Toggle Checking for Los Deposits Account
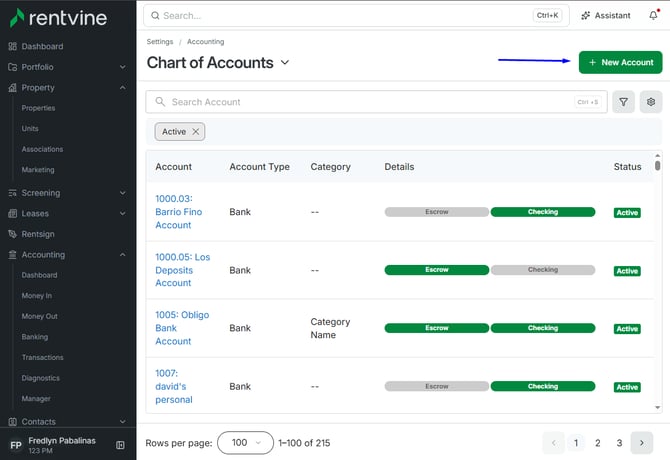This screenshot has height=460, width=670. 543,270
